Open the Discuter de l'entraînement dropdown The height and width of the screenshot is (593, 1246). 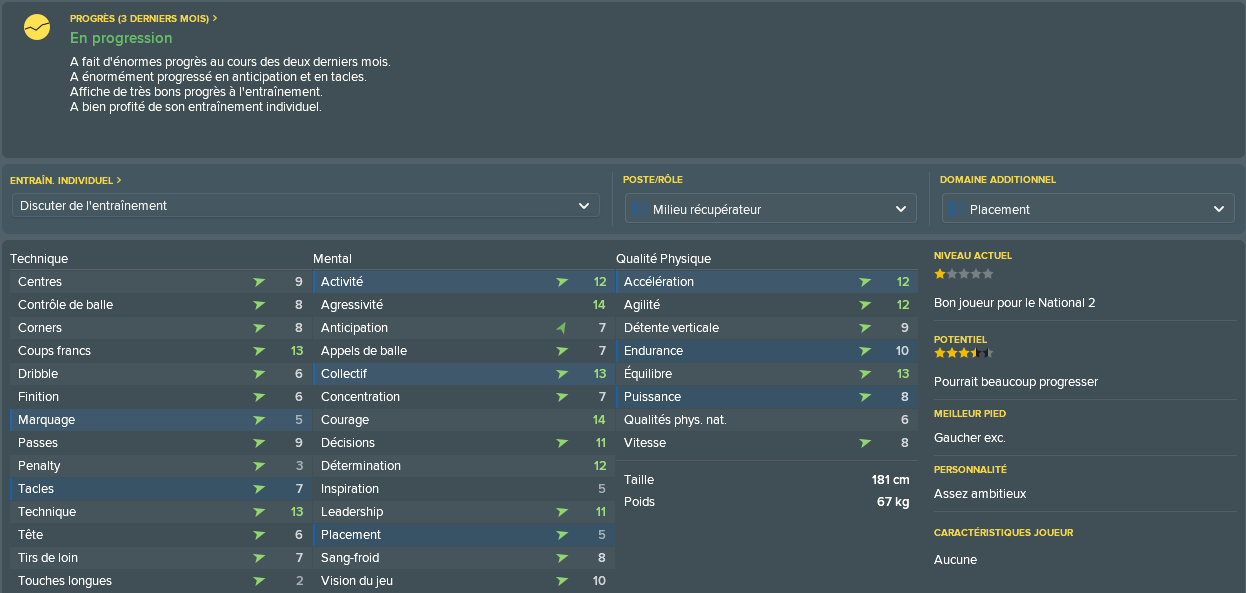pos(306,205)
